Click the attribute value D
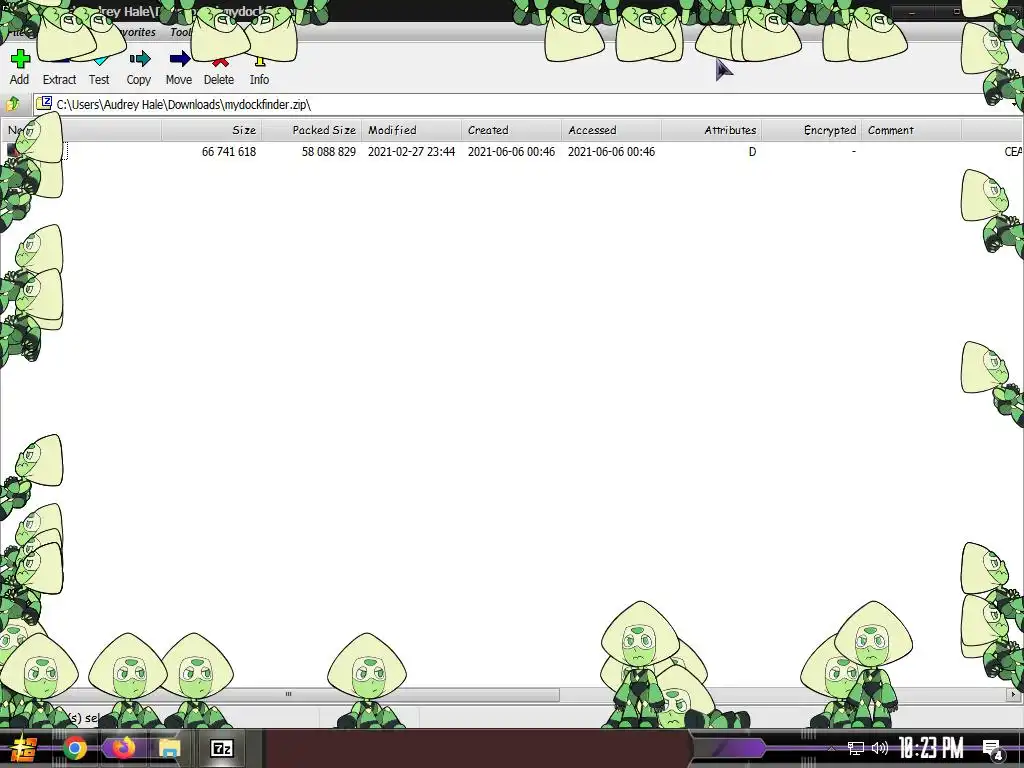Viewport: 1024px width, 768px height. (x=752, y=152)
